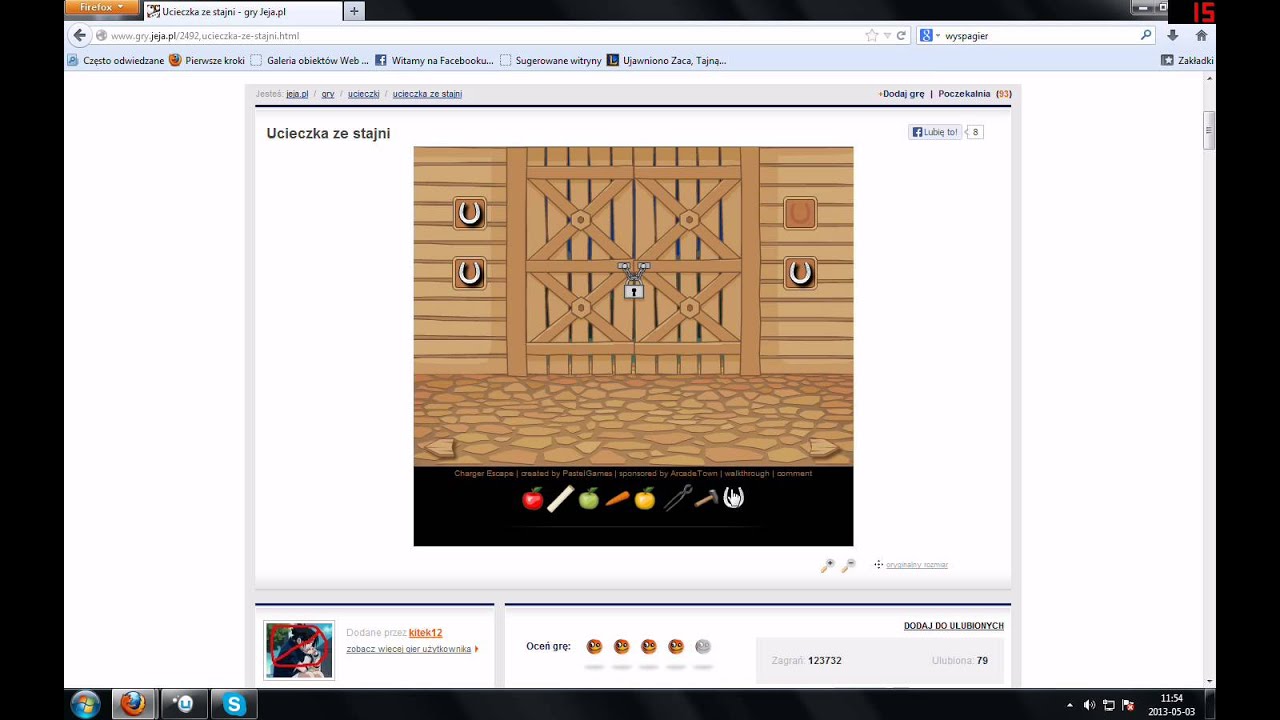Click the page vertical scrollbar thumb

1209,130
